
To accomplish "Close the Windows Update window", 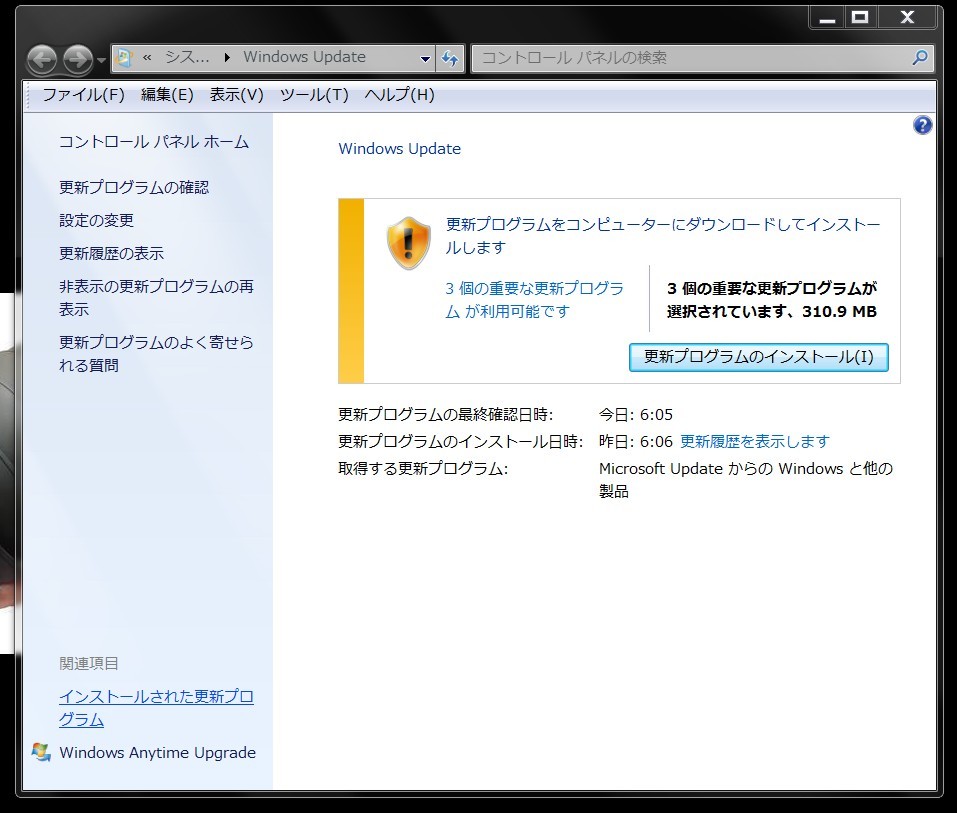I will tap(907, 18).
